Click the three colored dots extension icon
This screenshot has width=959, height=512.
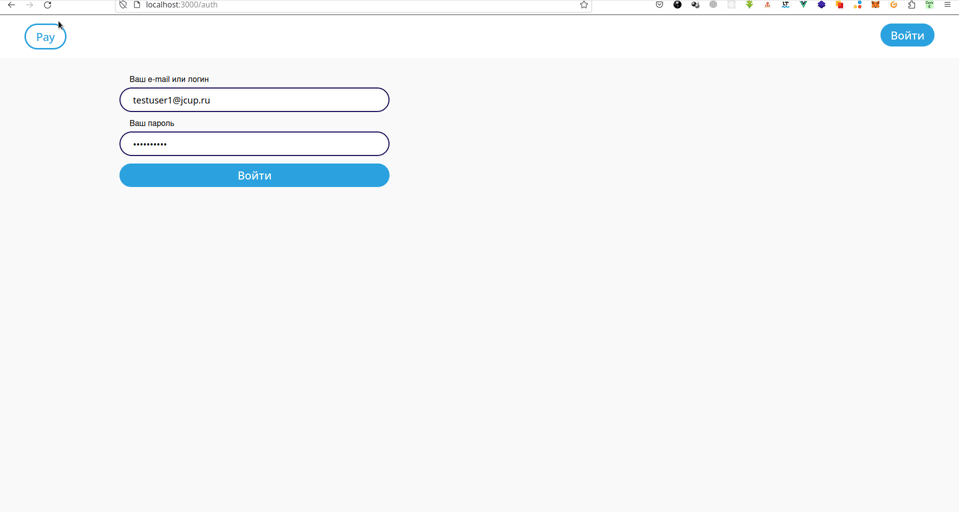(857, 5)
